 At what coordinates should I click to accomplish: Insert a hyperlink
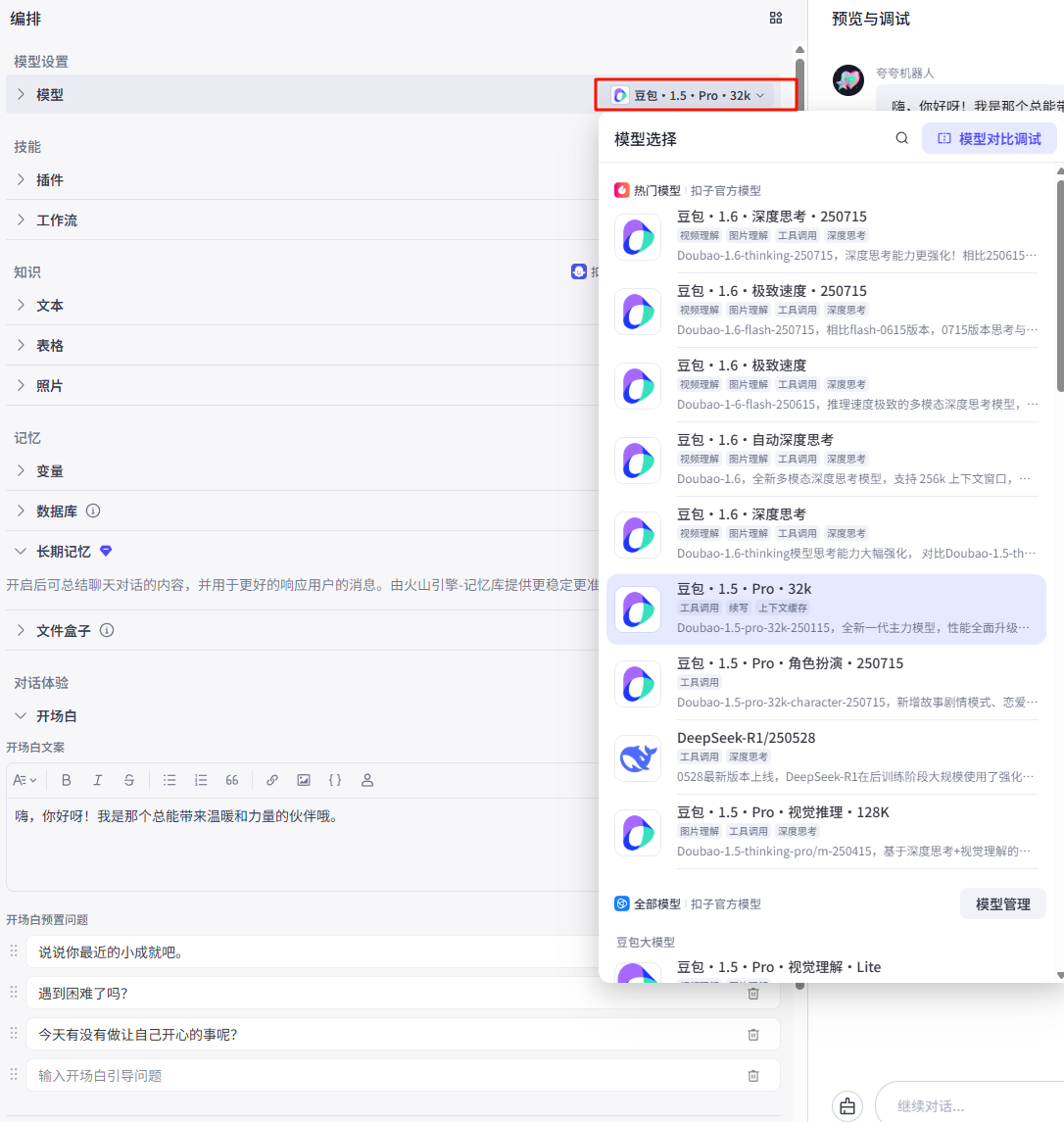coord(272,780)
